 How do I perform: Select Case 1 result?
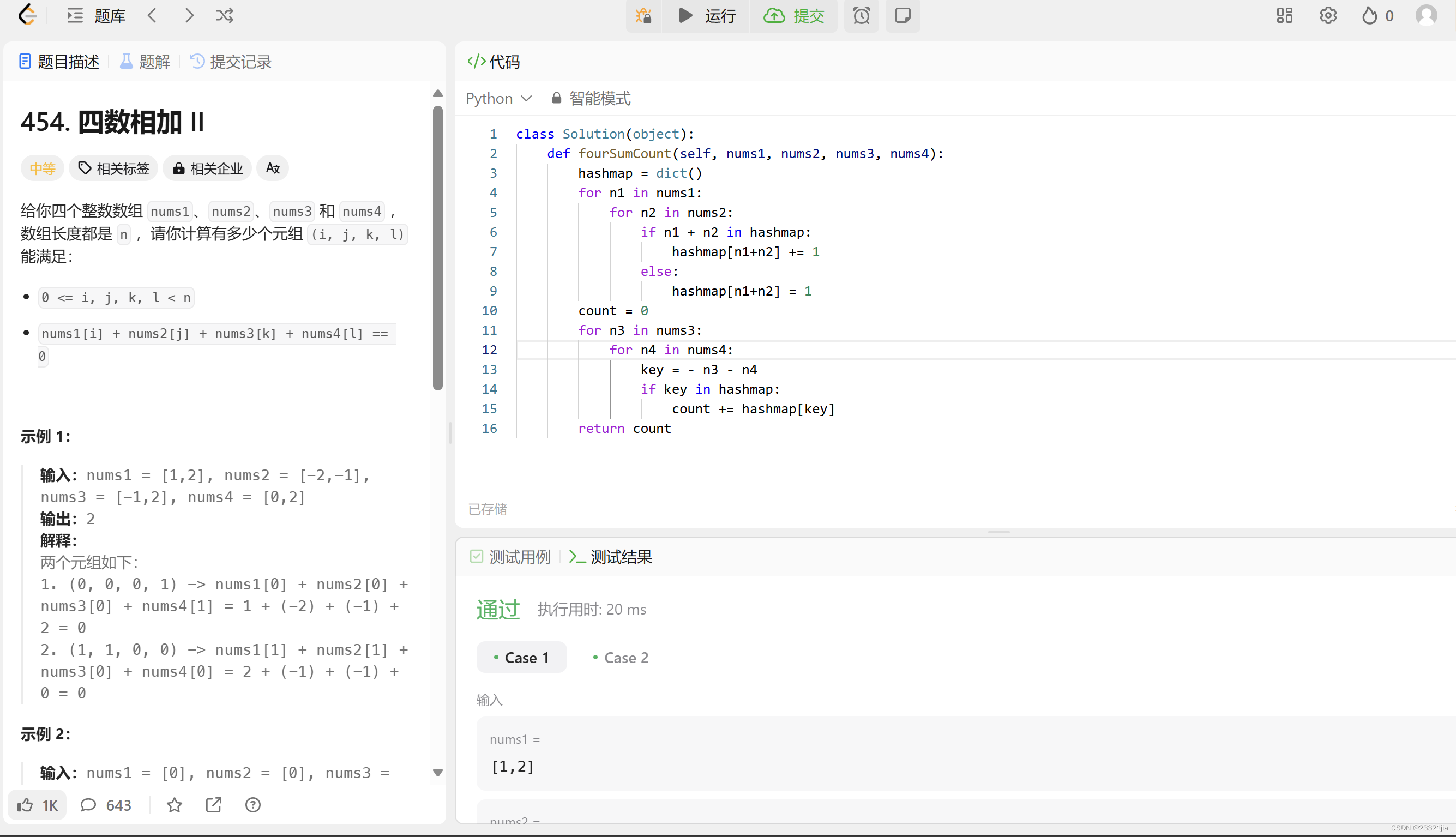(521, 657)
